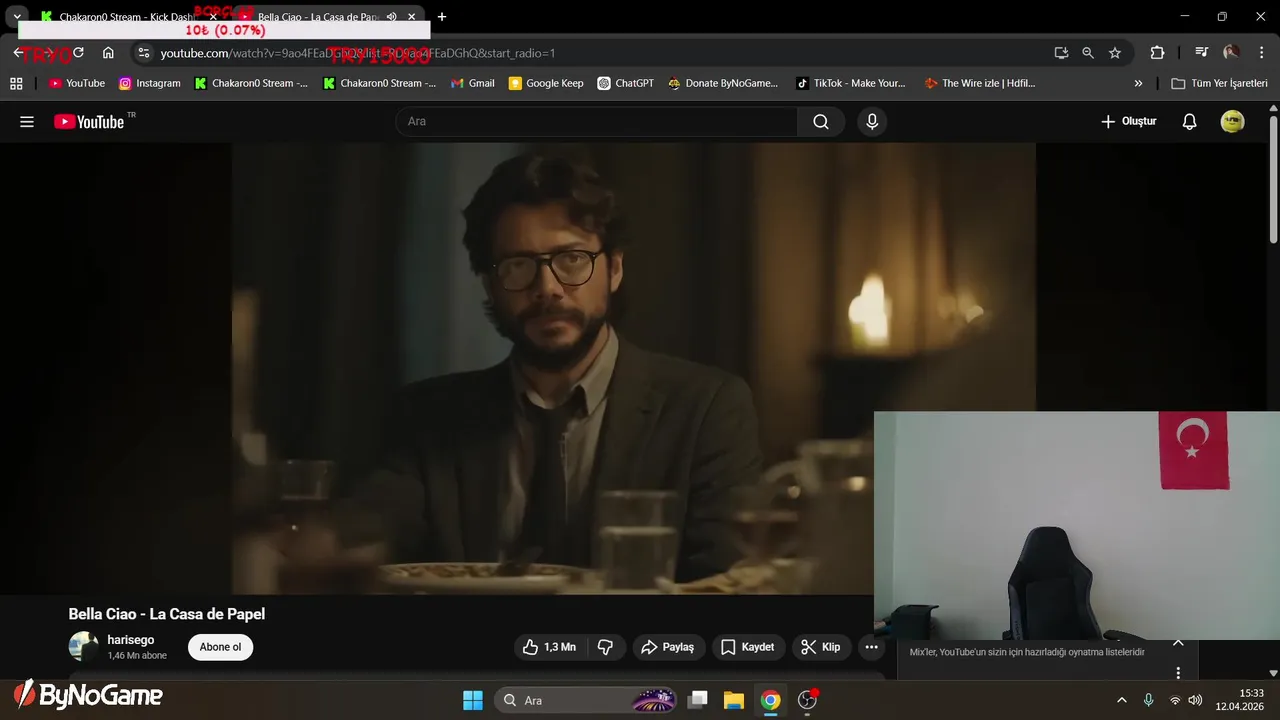Share the video using Paylaş

coord(667,647)
